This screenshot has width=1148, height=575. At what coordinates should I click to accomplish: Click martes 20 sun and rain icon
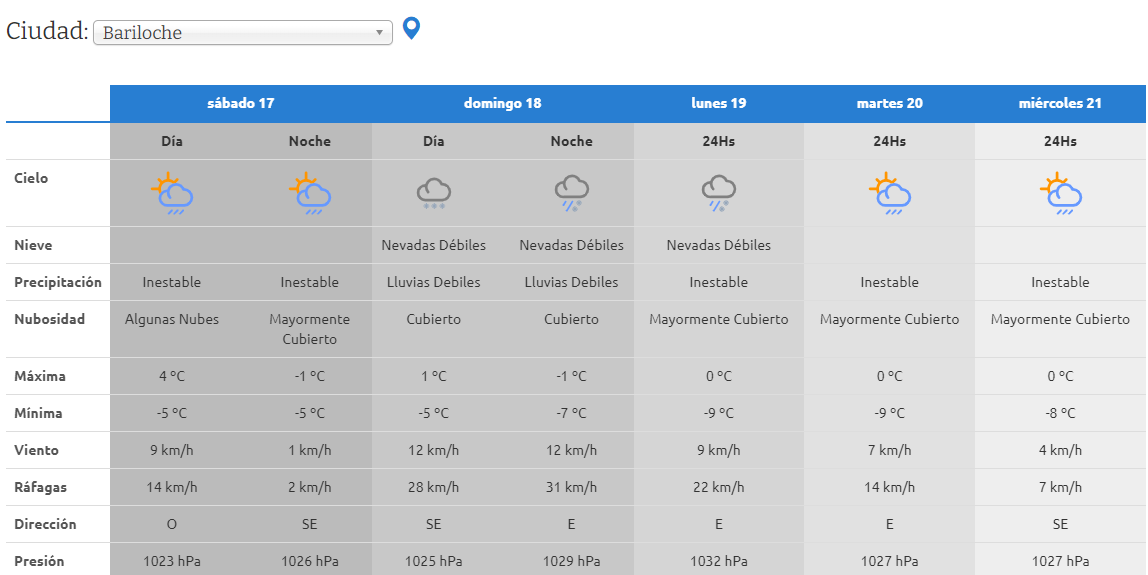point(889,194)
